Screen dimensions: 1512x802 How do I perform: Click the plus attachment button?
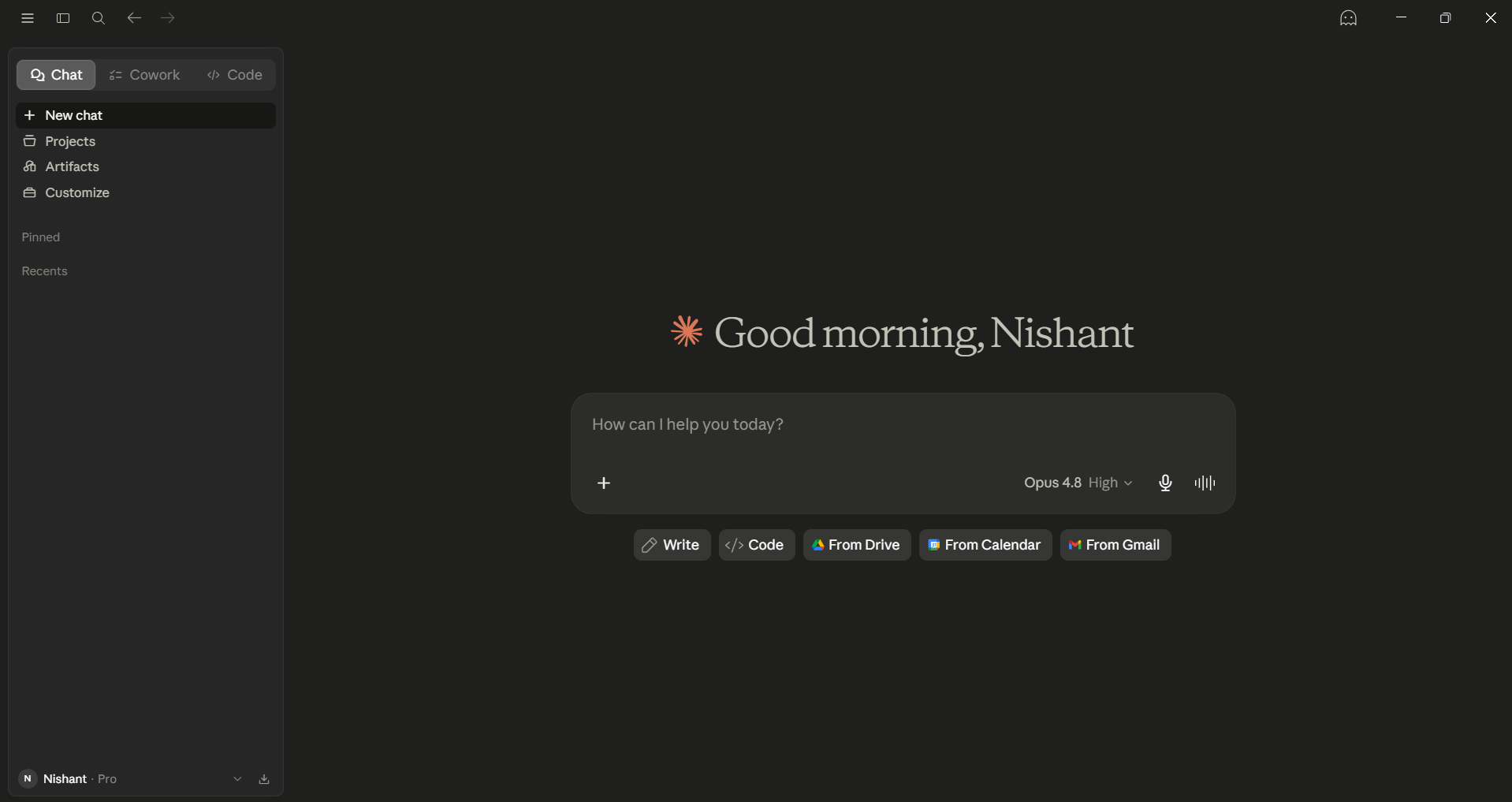604,483
